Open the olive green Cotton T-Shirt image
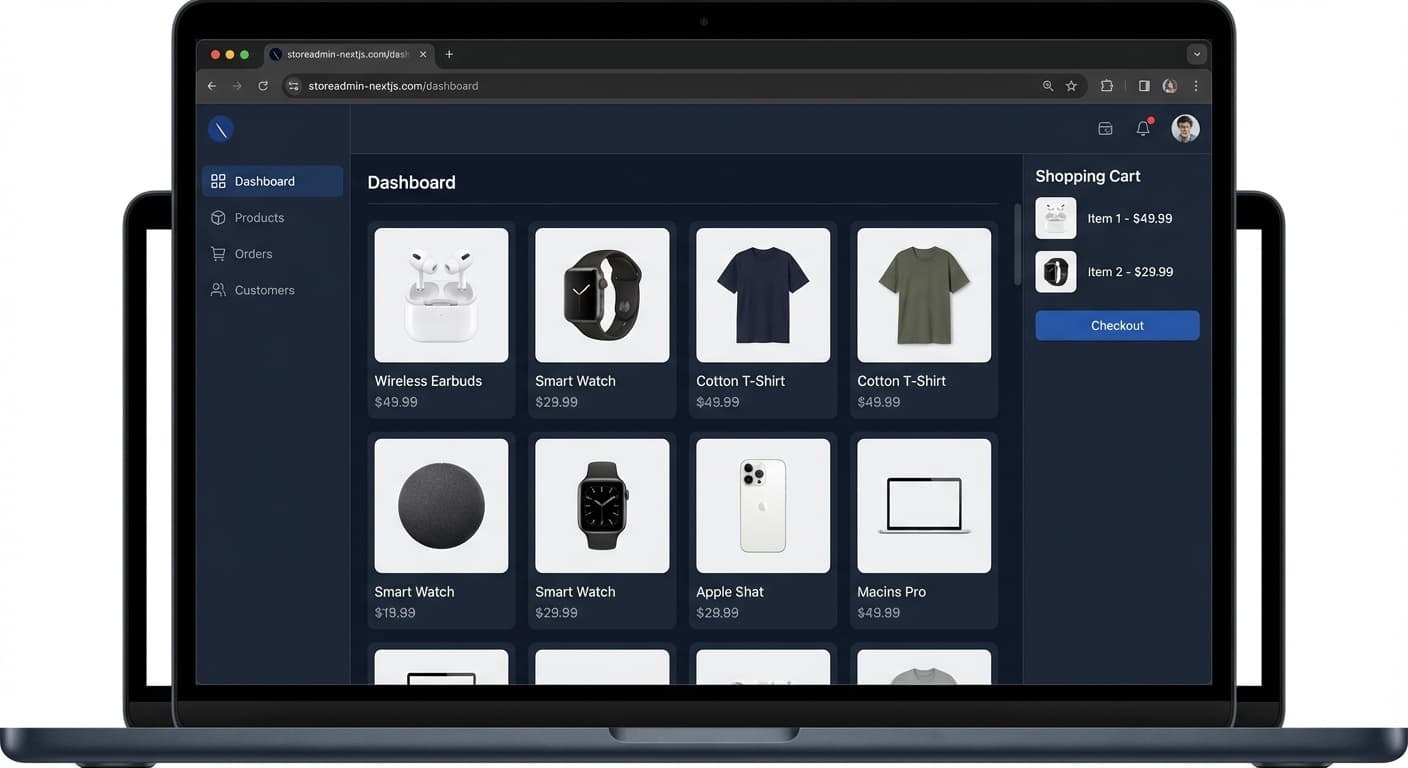The width and height of the screenshot is (1408, 768). coord(924,295)
